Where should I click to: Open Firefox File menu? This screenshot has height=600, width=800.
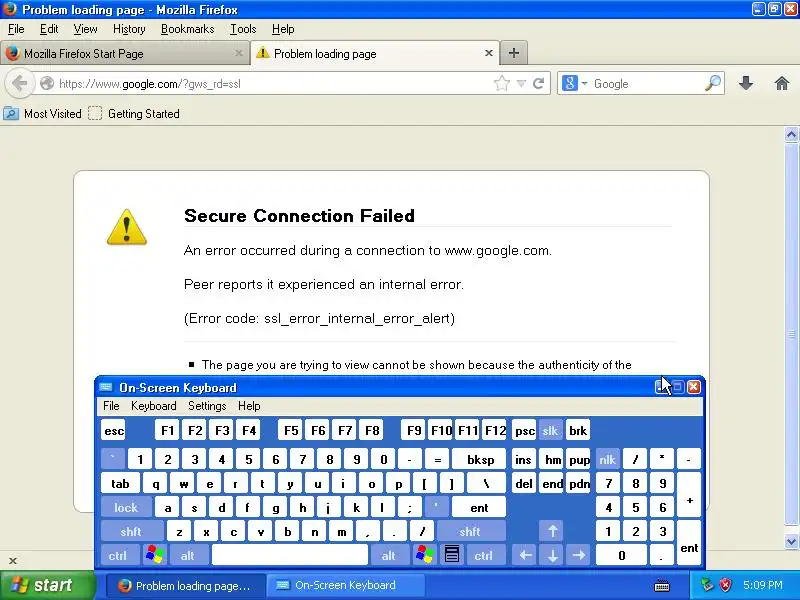point(16,29)
